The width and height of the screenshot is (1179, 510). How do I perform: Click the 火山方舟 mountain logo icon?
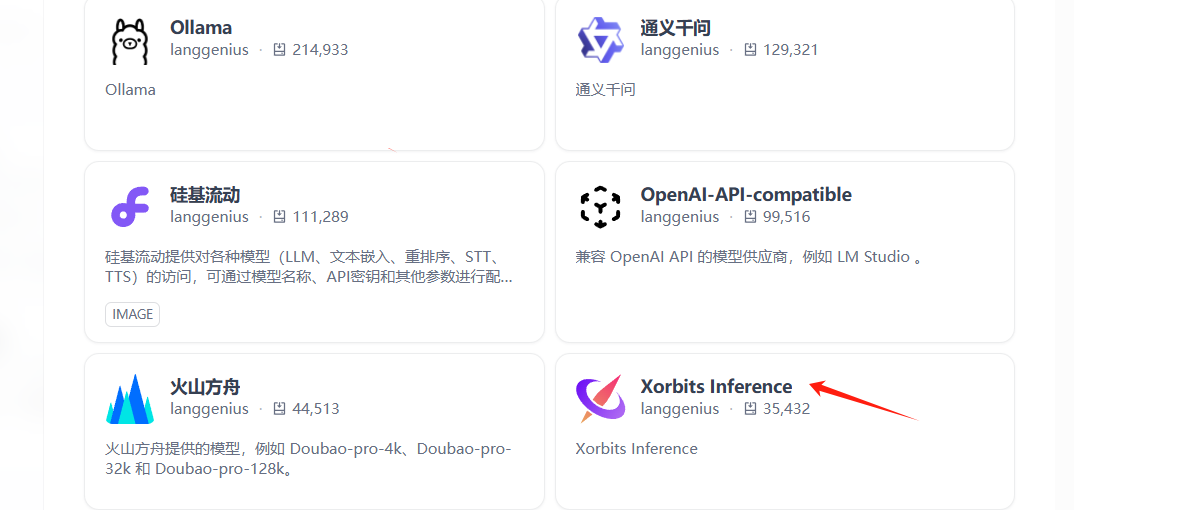130,399
